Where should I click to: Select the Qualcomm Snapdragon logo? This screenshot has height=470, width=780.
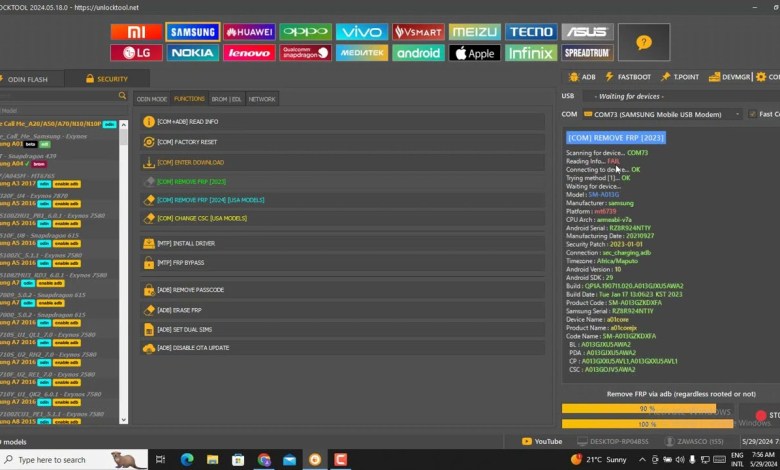[305, 53]
